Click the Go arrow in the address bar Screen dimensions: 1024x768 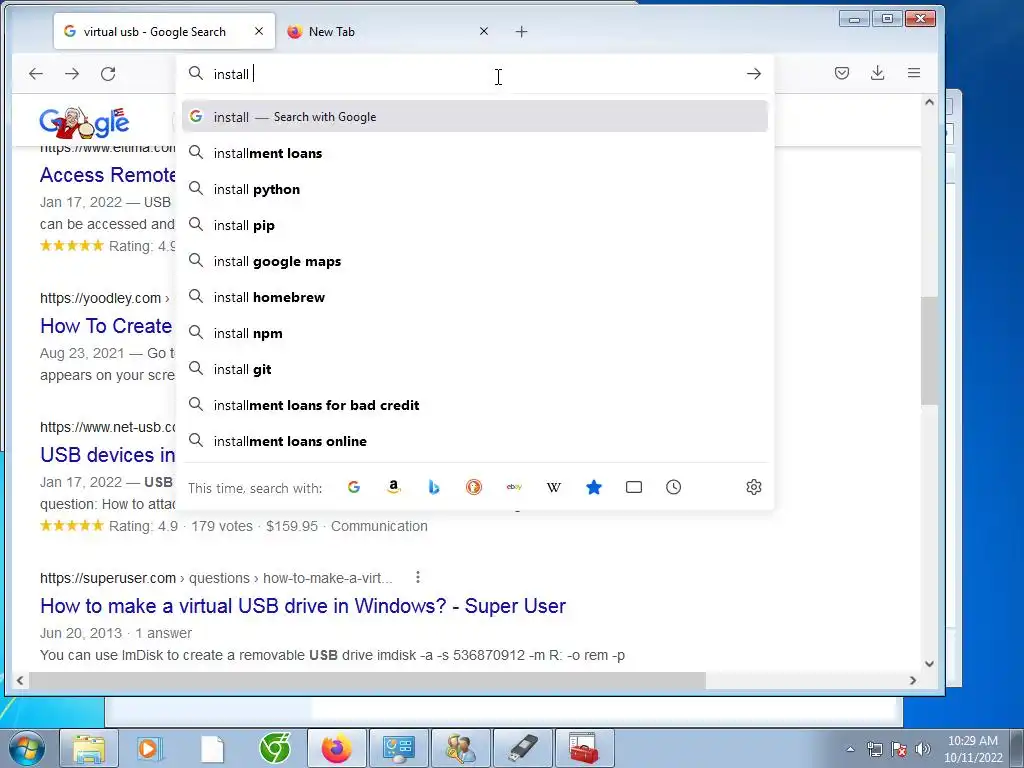coord(754,74)
